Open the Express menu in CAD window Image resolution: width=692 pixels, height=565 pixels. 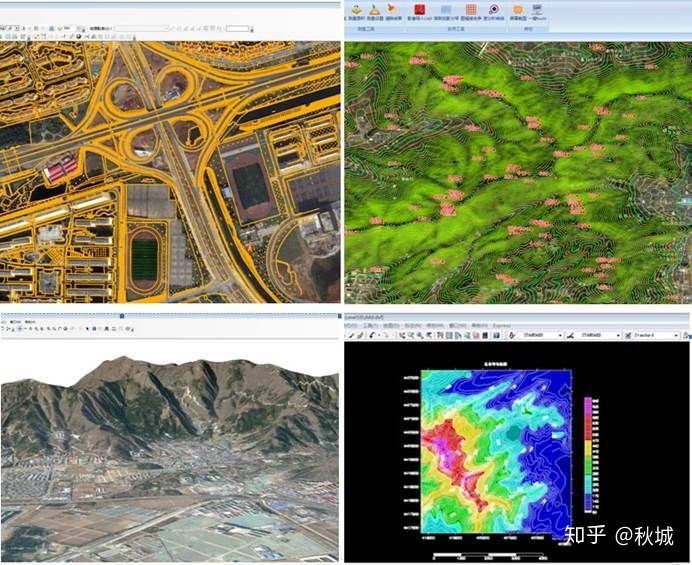point(501,326)
